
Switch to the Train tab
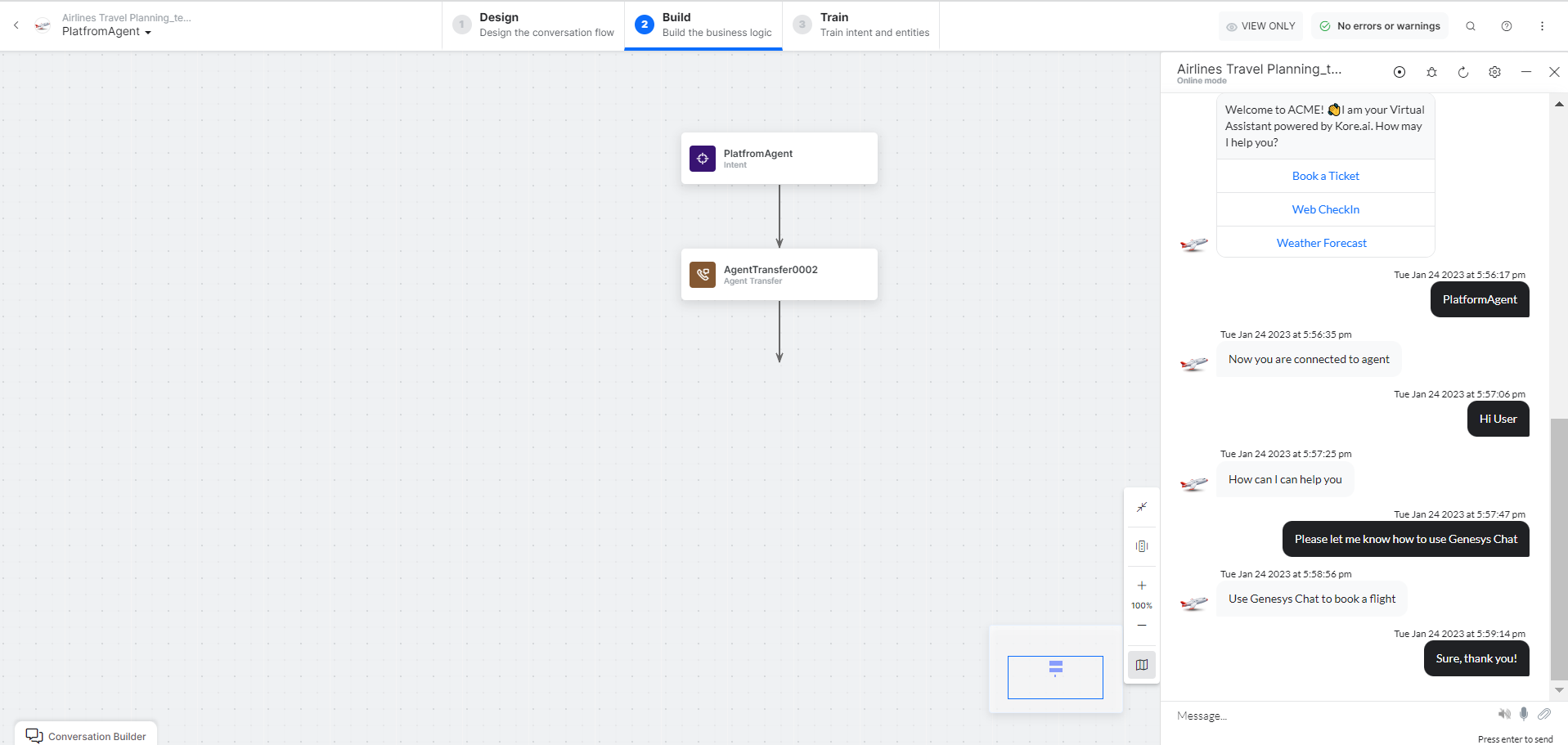pyautogui.click(x=860, y=25)
